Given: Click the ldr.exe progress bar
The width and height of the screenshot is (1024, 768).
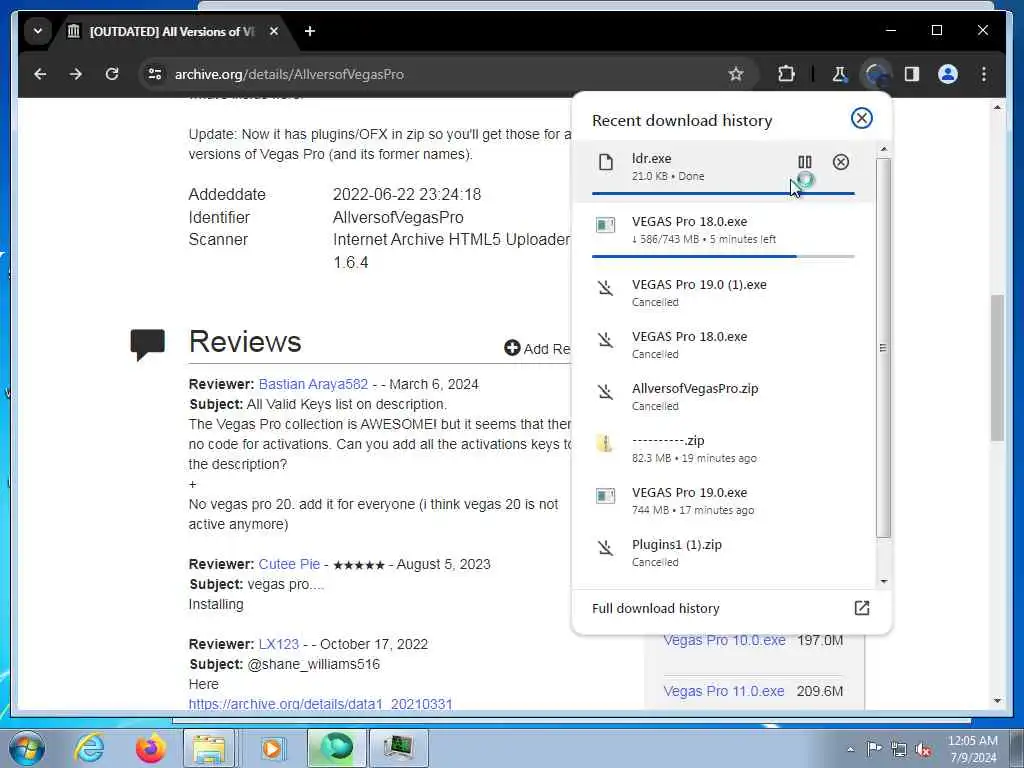Looking at the screenshot, I should [723, 193].
